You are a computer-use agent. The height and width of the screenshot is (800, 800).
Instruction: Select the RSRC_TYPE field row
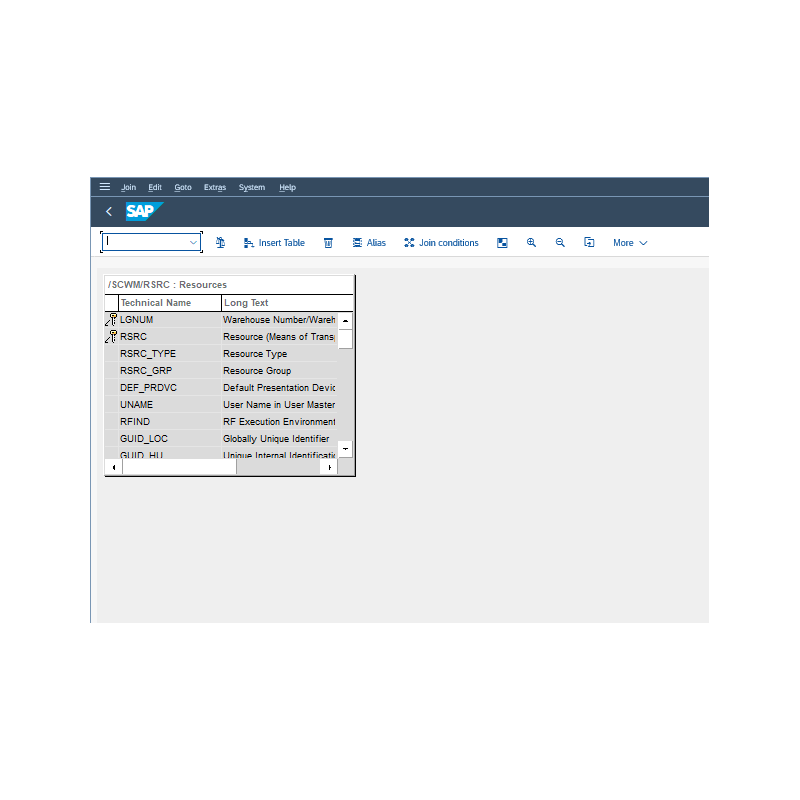click(150, 353)
